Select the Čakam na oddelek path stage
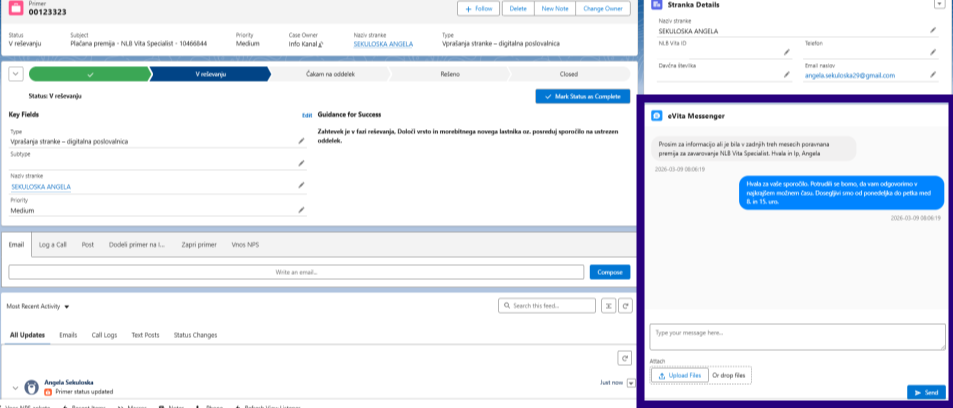Viewport: 953px width, 408px height. point(330,74)
